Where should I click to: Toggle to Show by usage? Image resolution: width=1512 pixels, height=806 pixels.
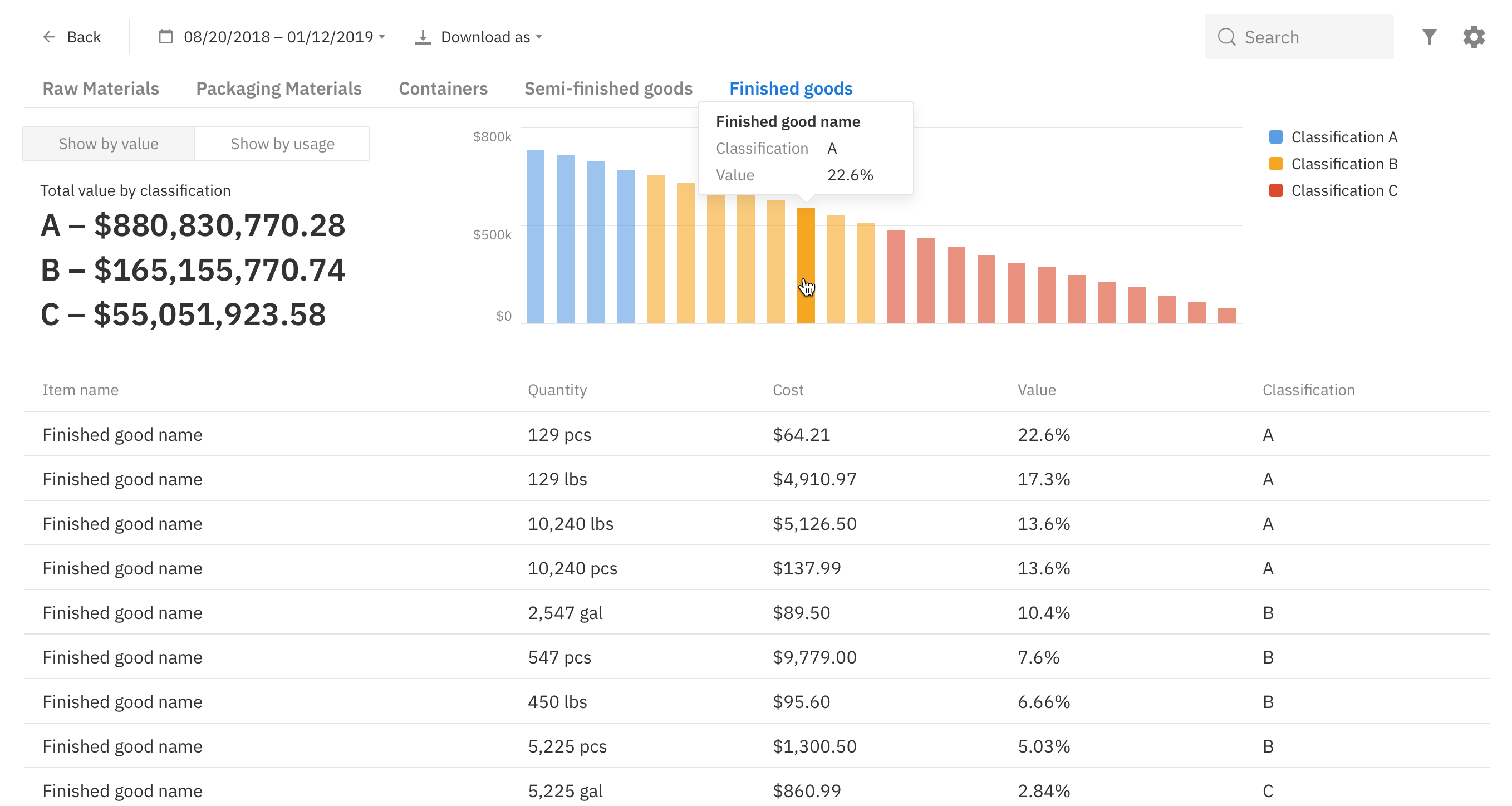(x=282, y=144)
